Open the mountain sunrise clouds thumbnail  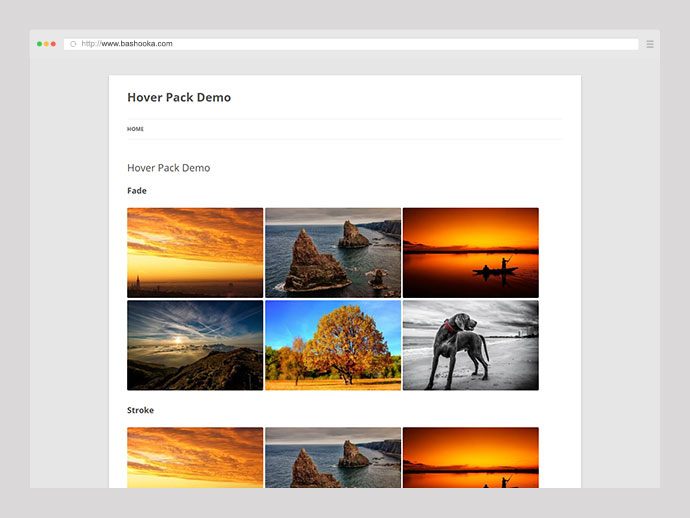tap(195, 345)
